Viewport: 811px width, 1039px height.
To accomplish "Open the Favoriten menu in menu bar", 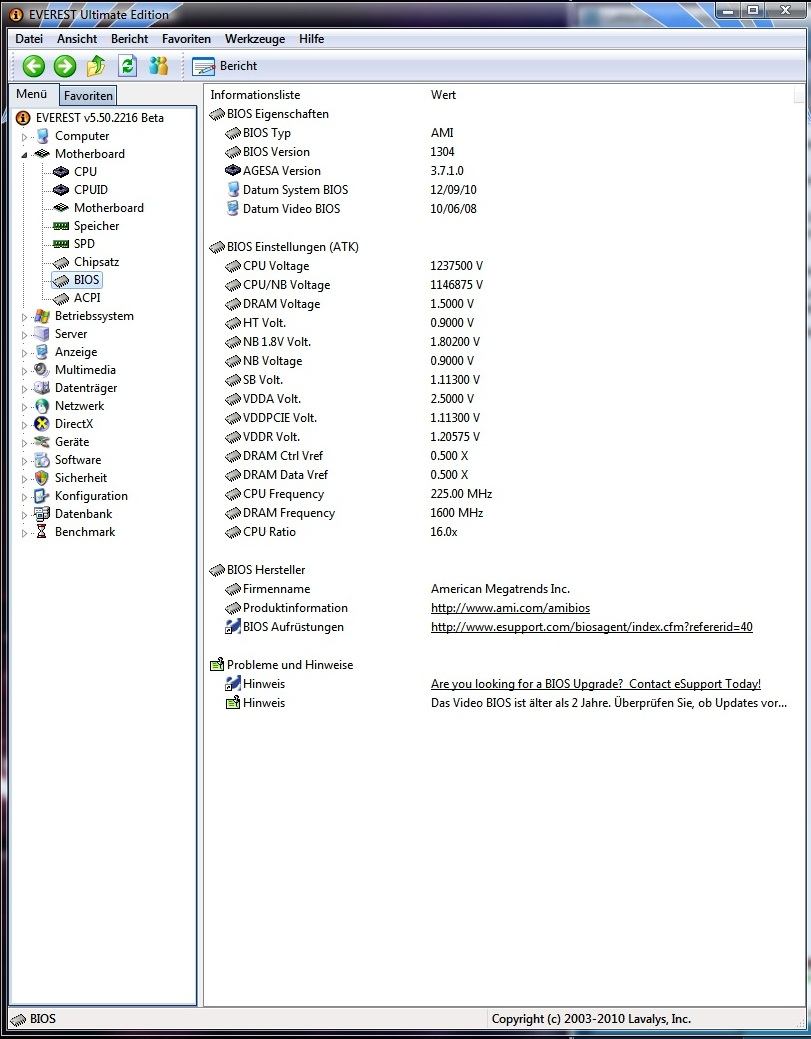I will pos(186,39).
